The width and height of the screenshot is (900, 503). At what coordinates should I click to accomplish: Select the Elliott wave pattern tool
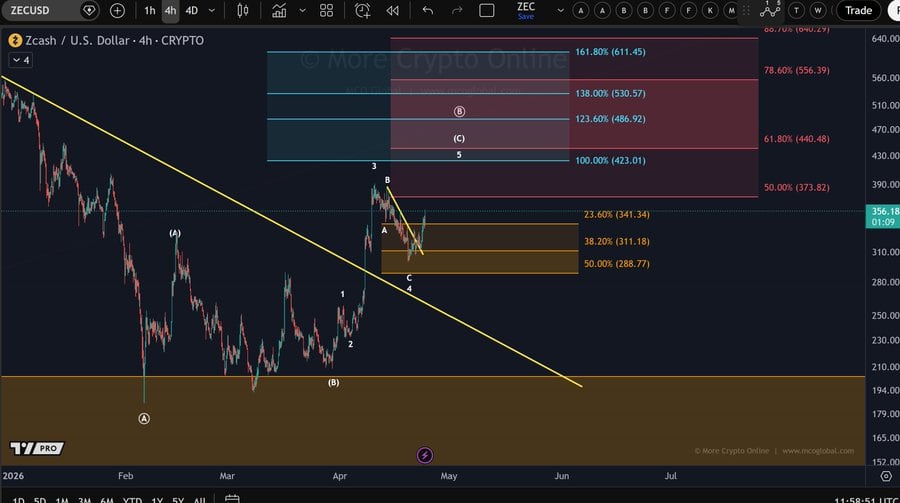pos(770,9)
